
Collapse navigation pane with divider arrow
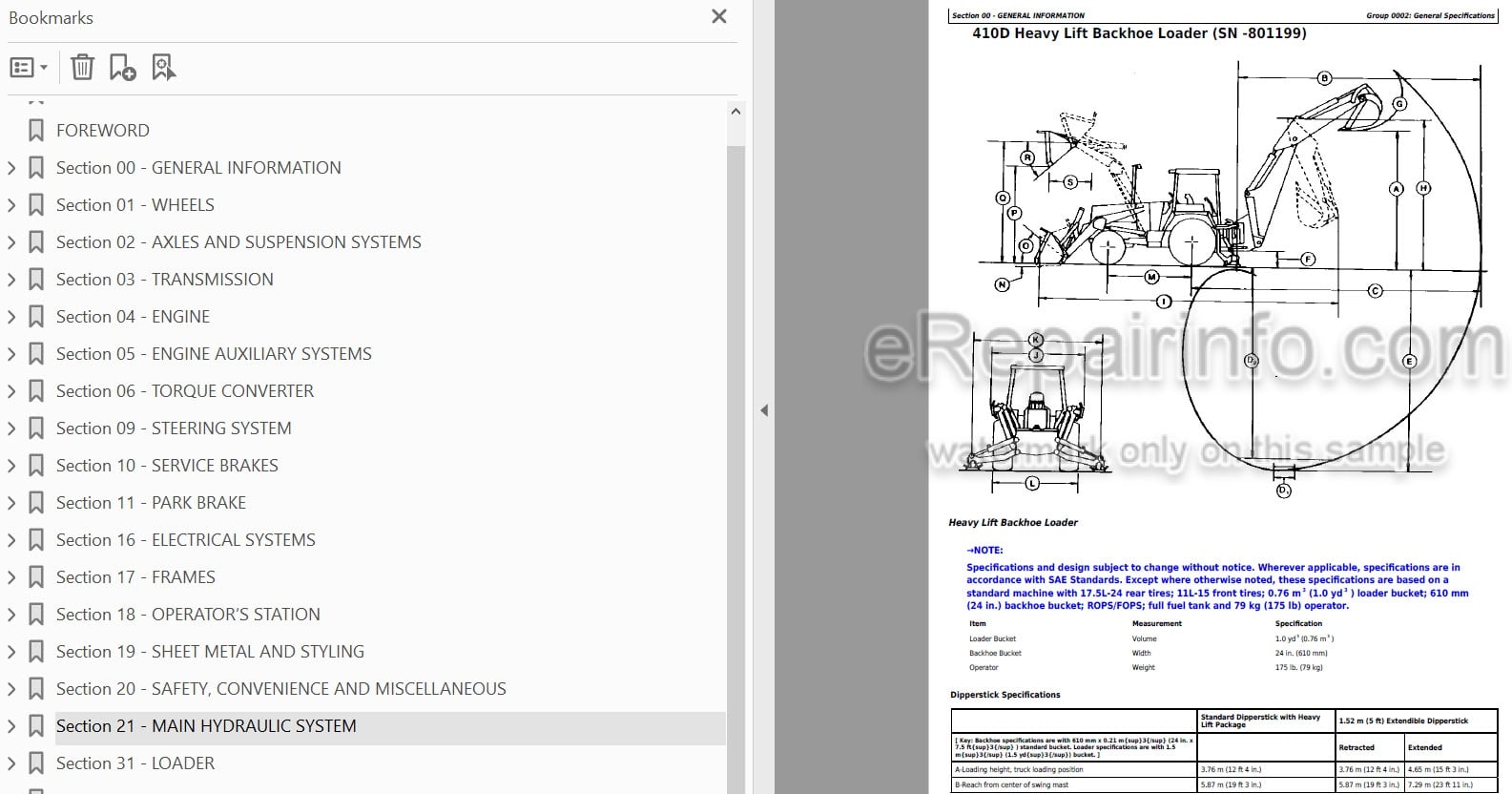[x=764, y=410]
